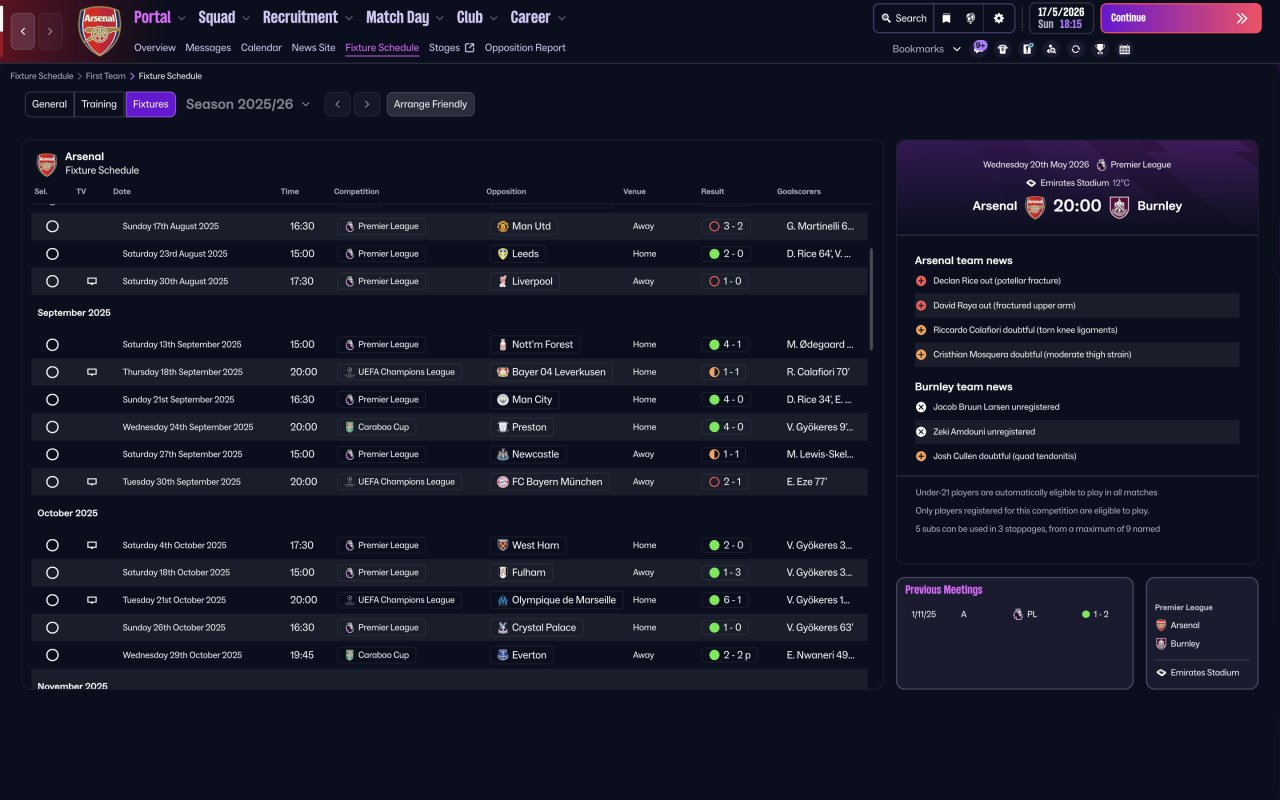
Task: Open the shirt icon in the bookmarks bar
Action: [1003, 49]
